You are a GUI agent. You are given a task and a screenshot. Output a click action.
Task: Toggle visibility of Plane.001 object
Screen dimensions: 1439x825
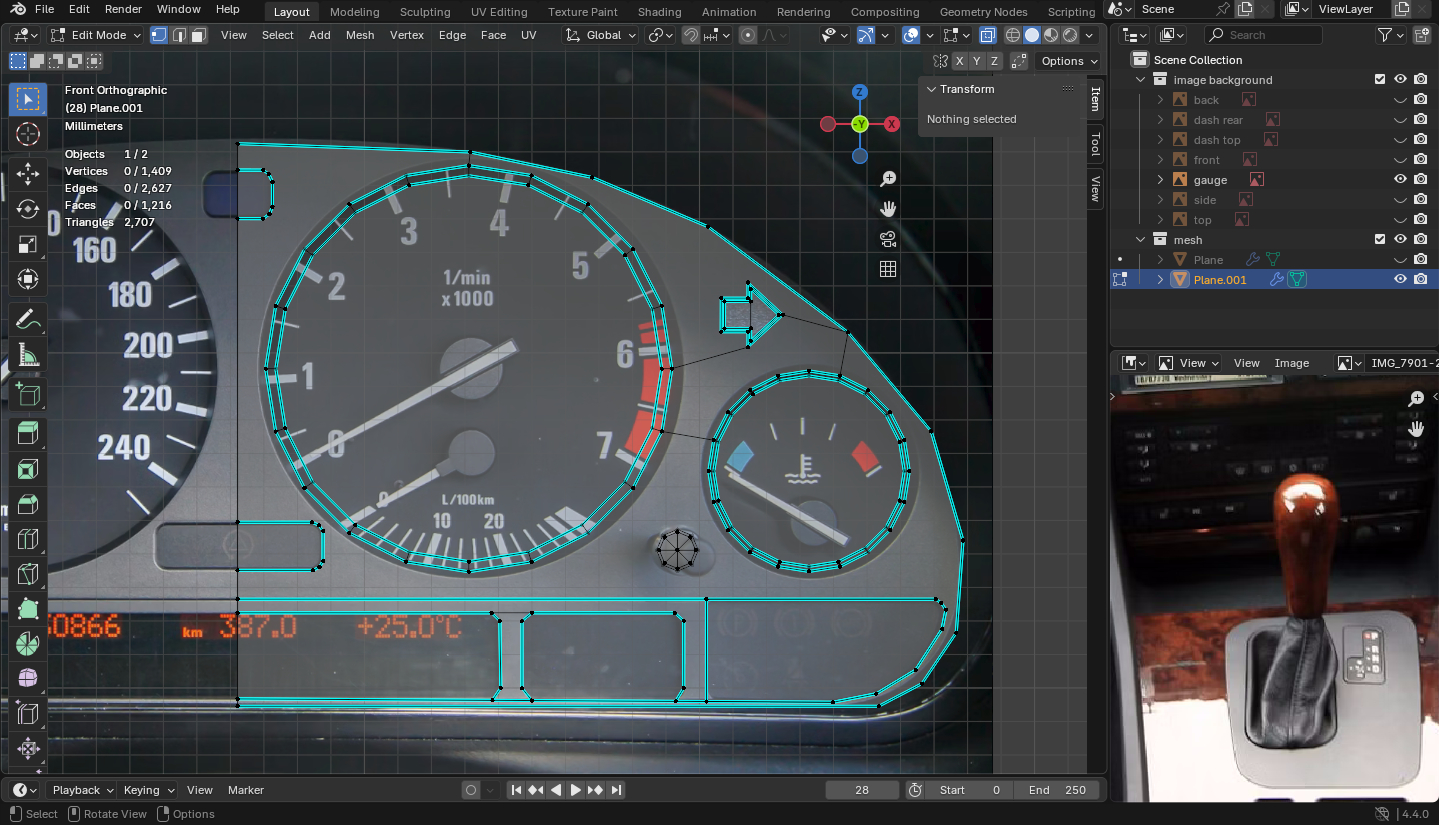pyautogui.click(x=1400, y=280)
